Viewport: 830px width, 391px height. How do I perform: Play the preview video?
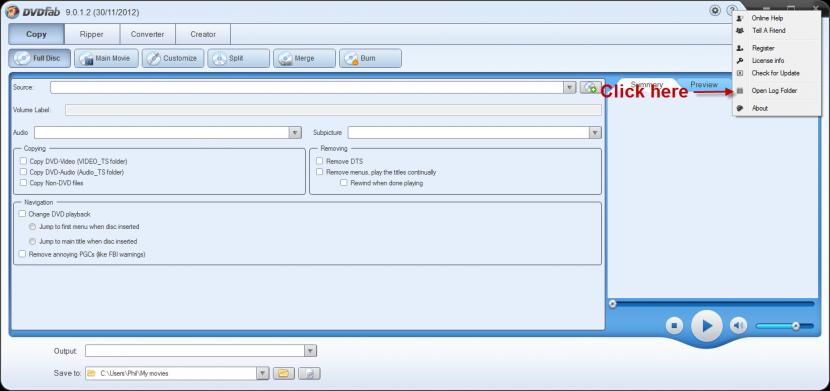(x=707, y=326)
